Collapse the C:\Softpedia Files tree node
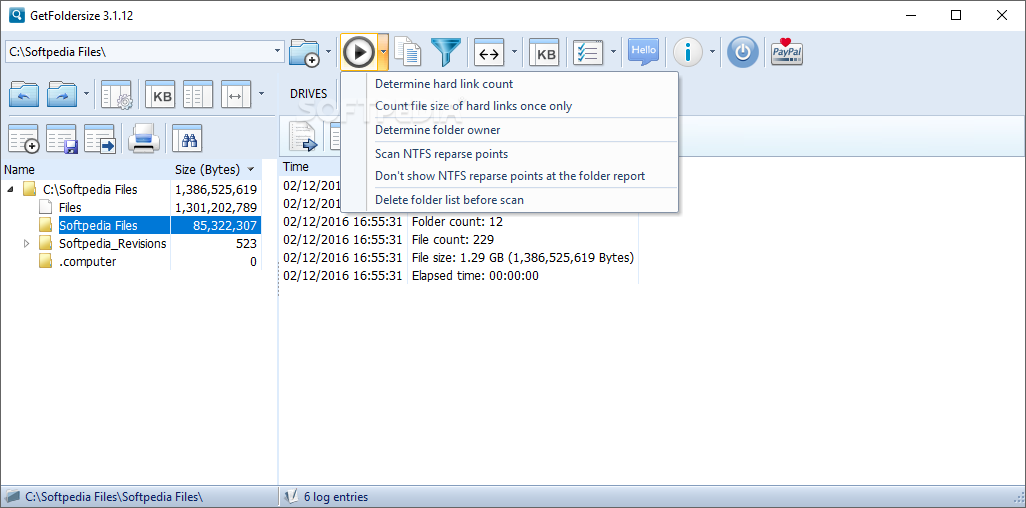1026x508 pixels. 11,190
